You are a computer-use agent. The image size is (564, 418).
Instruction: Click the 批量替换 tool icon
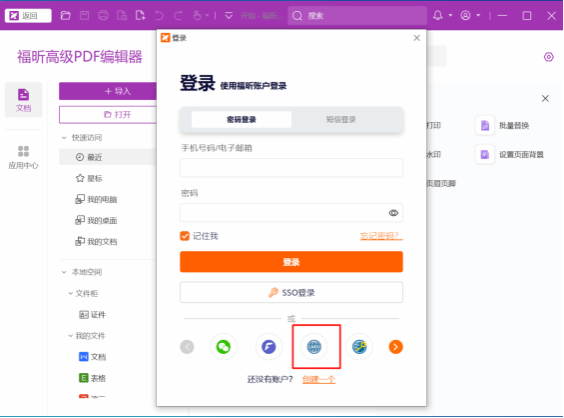coord(485,126)
